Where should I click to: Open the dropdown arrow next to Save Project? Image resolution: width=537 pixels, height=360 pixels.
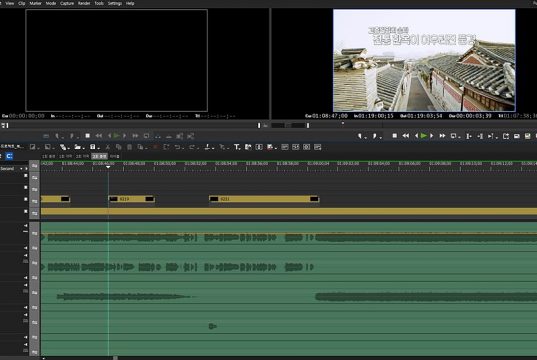click(98, 148)
